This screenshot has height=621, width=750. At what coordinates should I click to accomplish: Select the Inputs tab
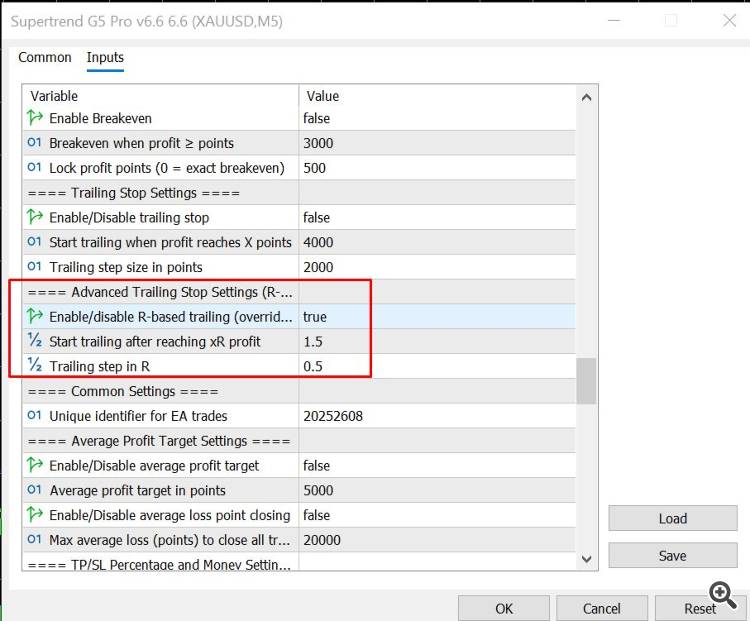[x=105, y=57]
